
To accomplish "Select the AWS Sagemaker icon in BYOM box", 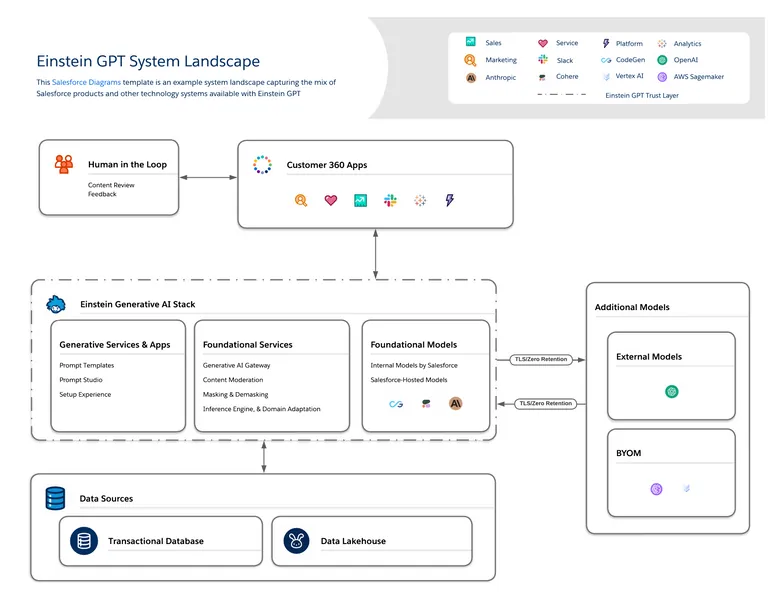I will pos(657,489).
